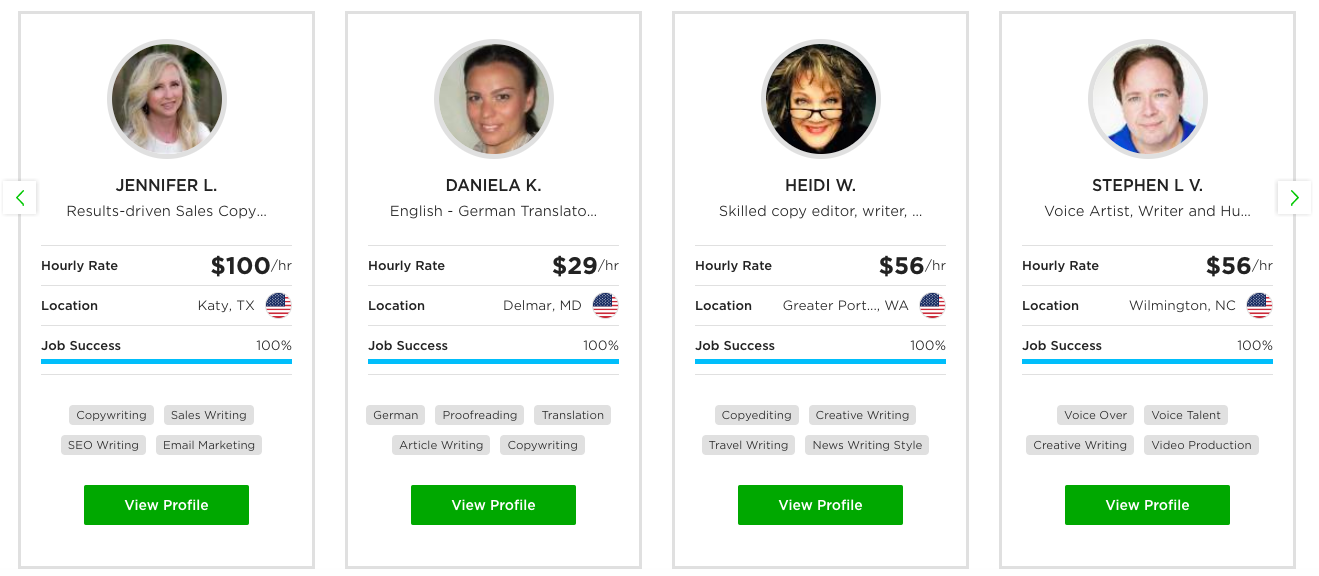Click Daniela K.'s Job Success progress bar
The image size is (1319, 576).
493,361
